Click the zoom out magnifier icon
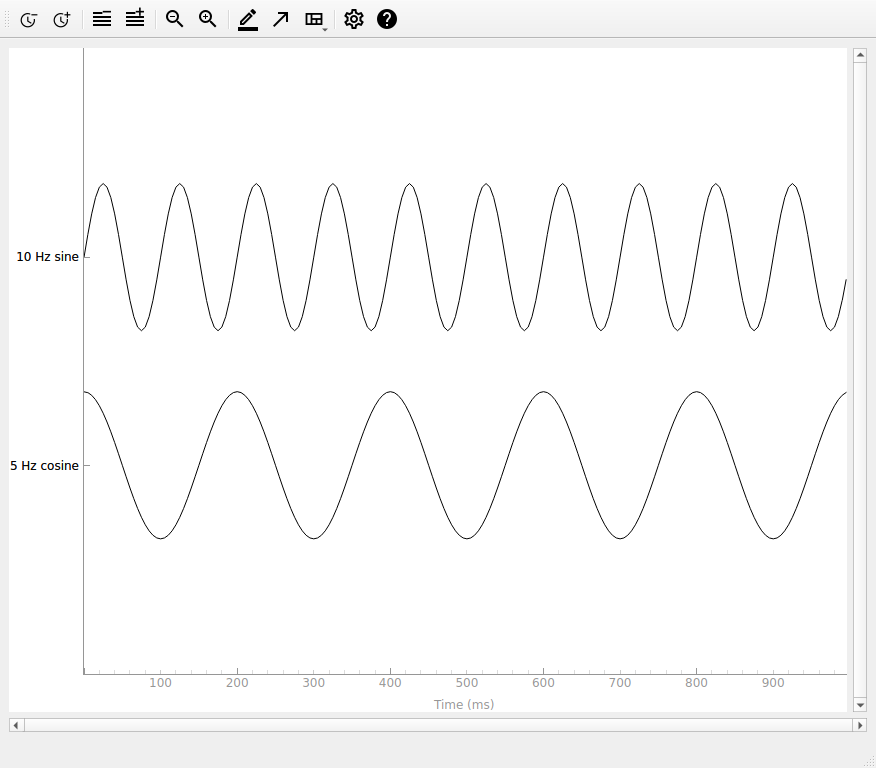 [x=174, y=19]
